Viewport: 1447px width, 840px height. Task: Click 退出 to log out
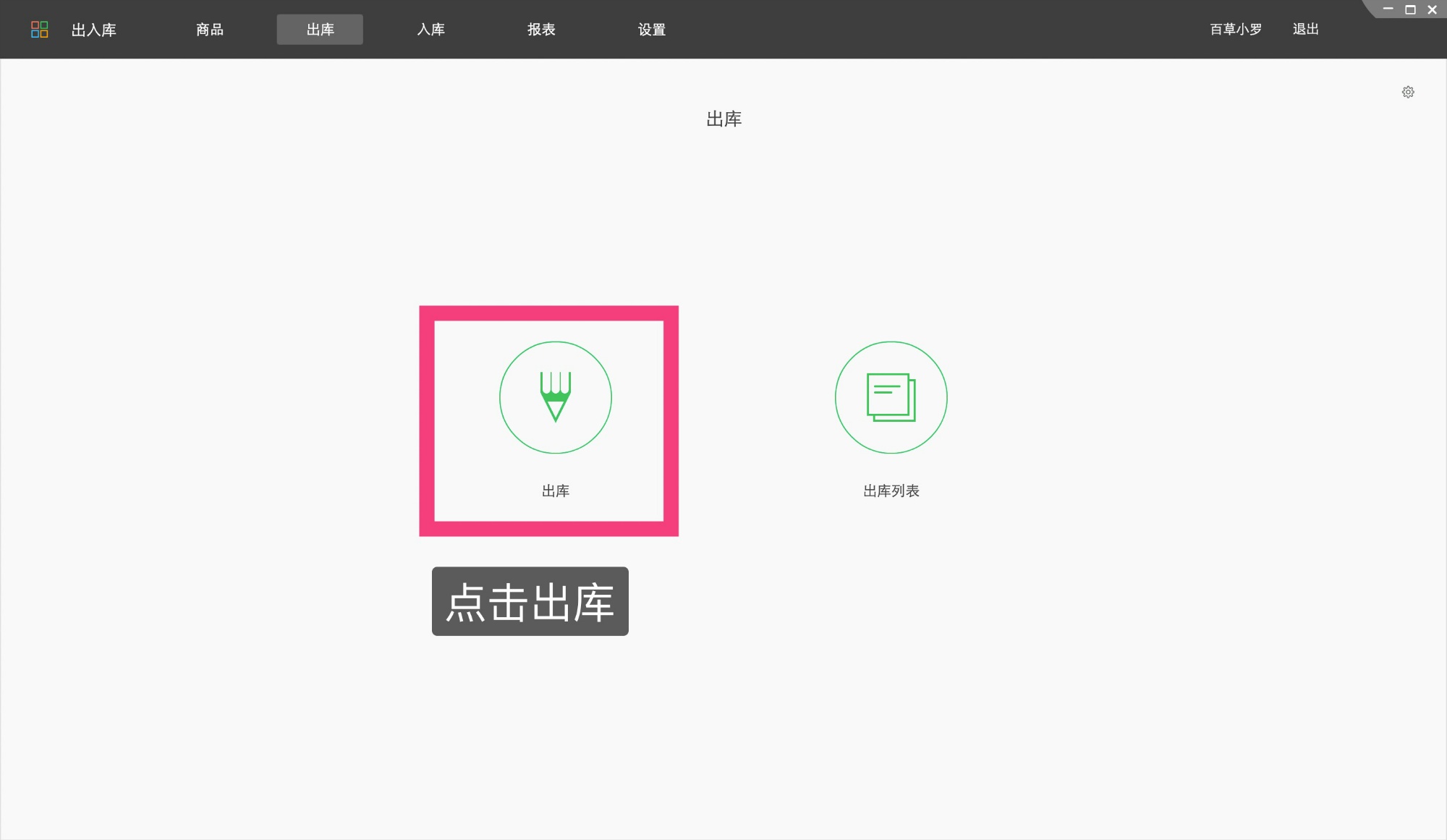[1304, 30]
